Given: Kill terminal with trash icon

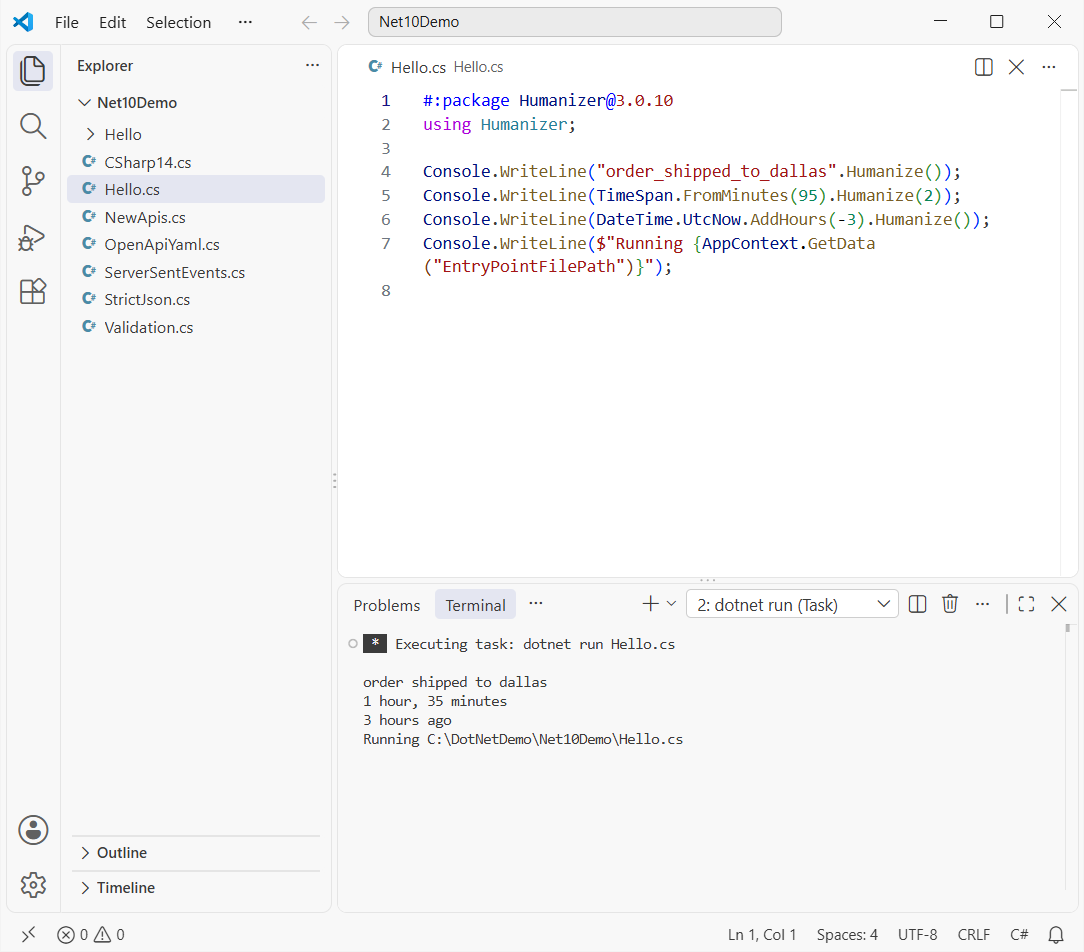Looking at the screenshot, I should point(950,604).
